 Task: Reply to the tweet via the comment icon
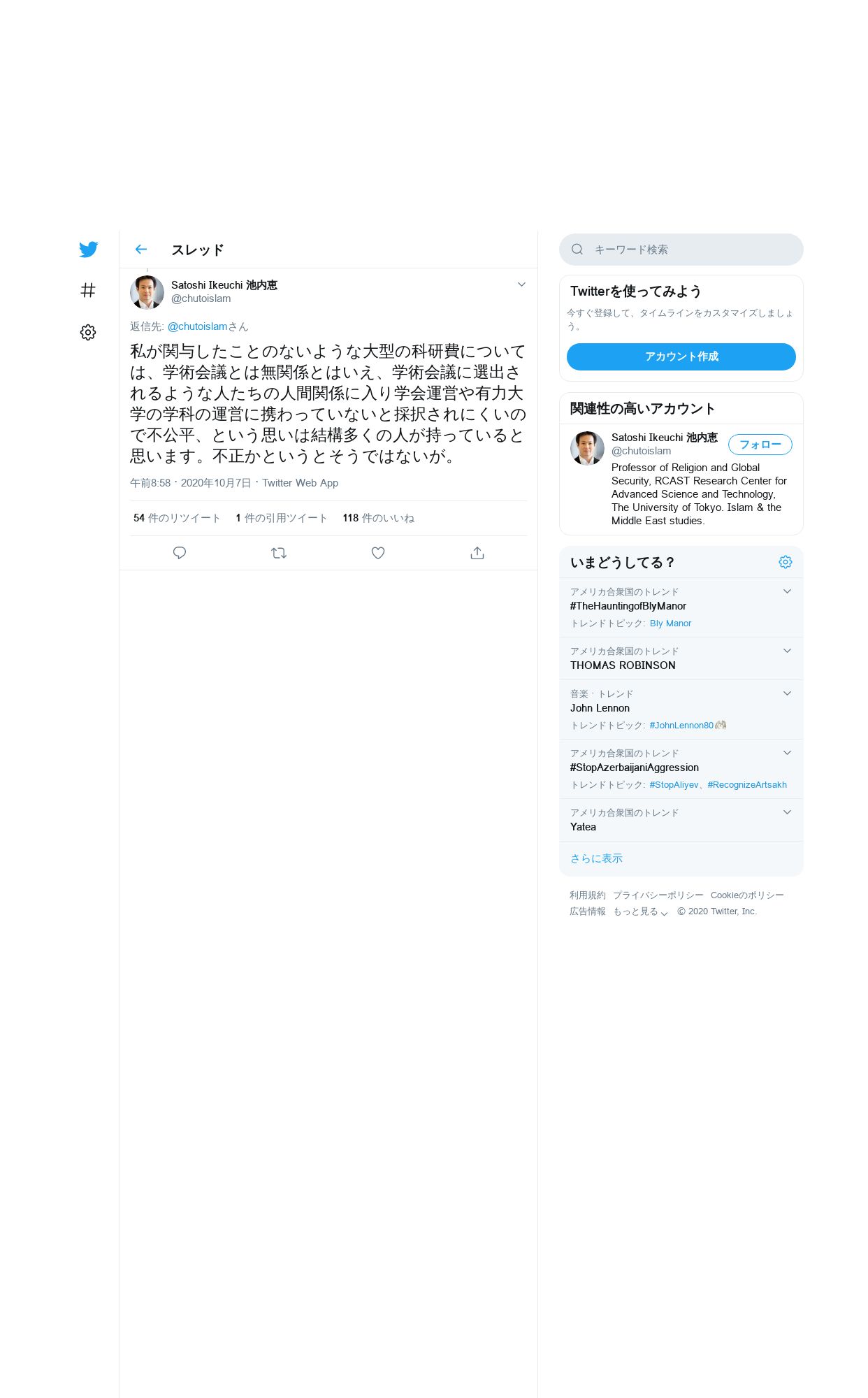[x=180, y=553]
